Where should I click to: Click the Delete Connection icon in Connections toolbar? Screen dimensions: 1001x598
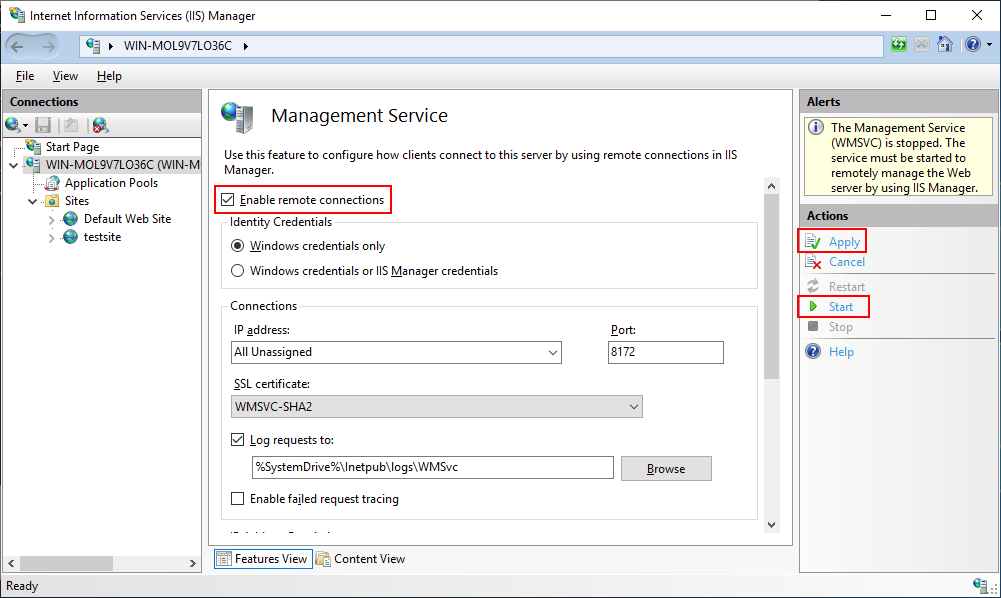point(100,125)
